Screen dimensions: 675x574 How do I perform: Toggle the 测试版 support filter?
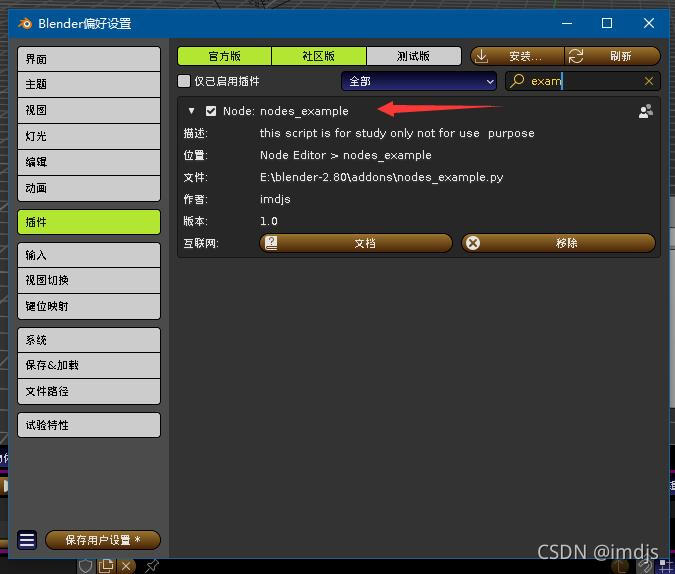pyautogui.click(x=414, y=56)
